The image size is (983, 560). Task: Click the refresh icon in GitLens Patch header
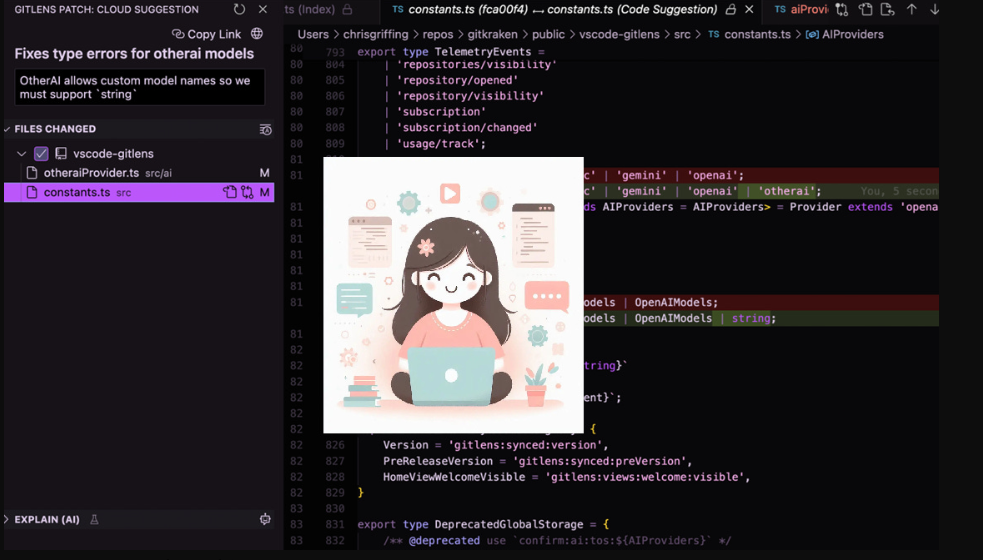point(239,9)
